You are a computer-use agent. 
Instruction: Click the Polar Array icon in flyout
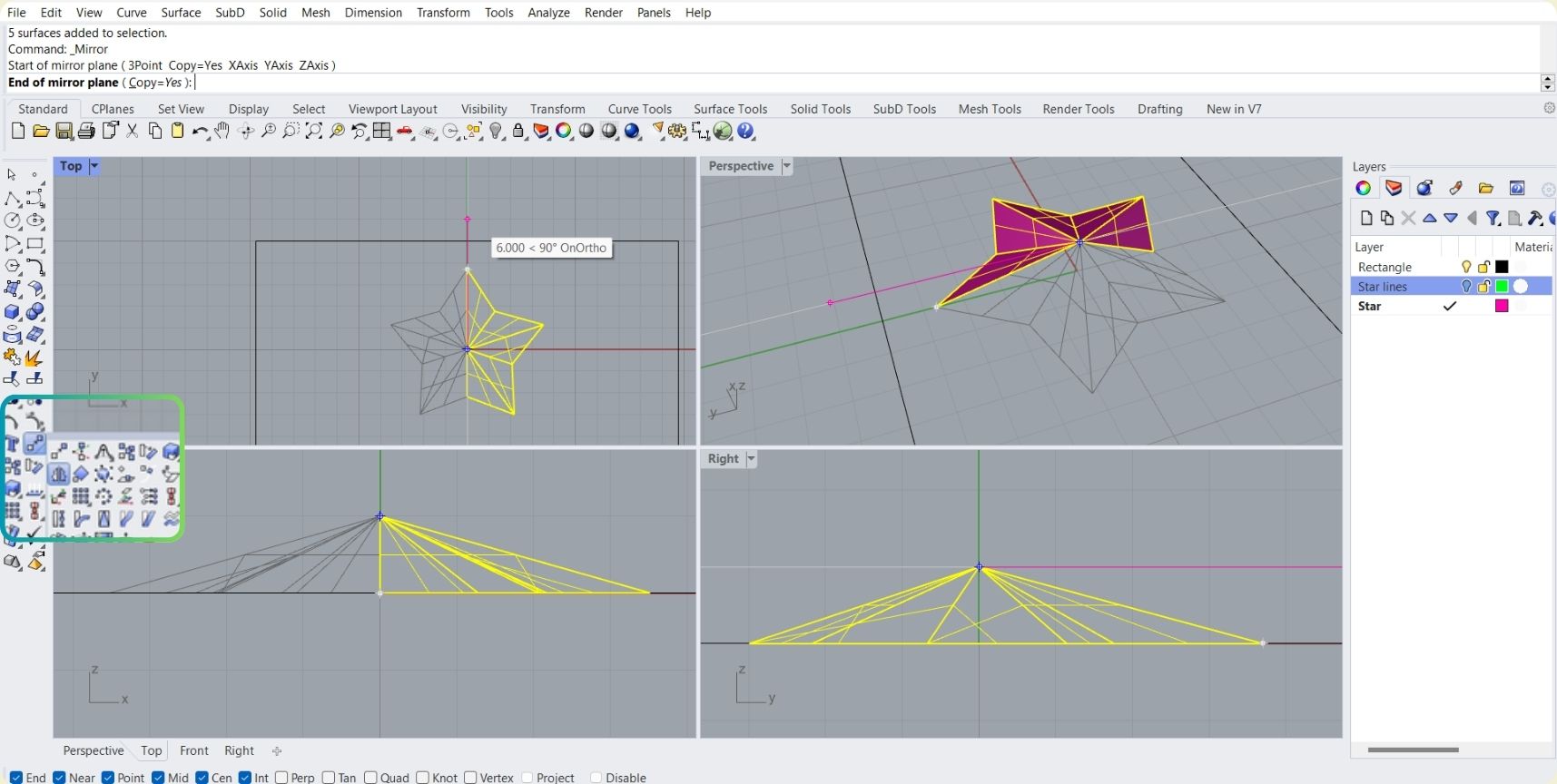pos(103,496)
